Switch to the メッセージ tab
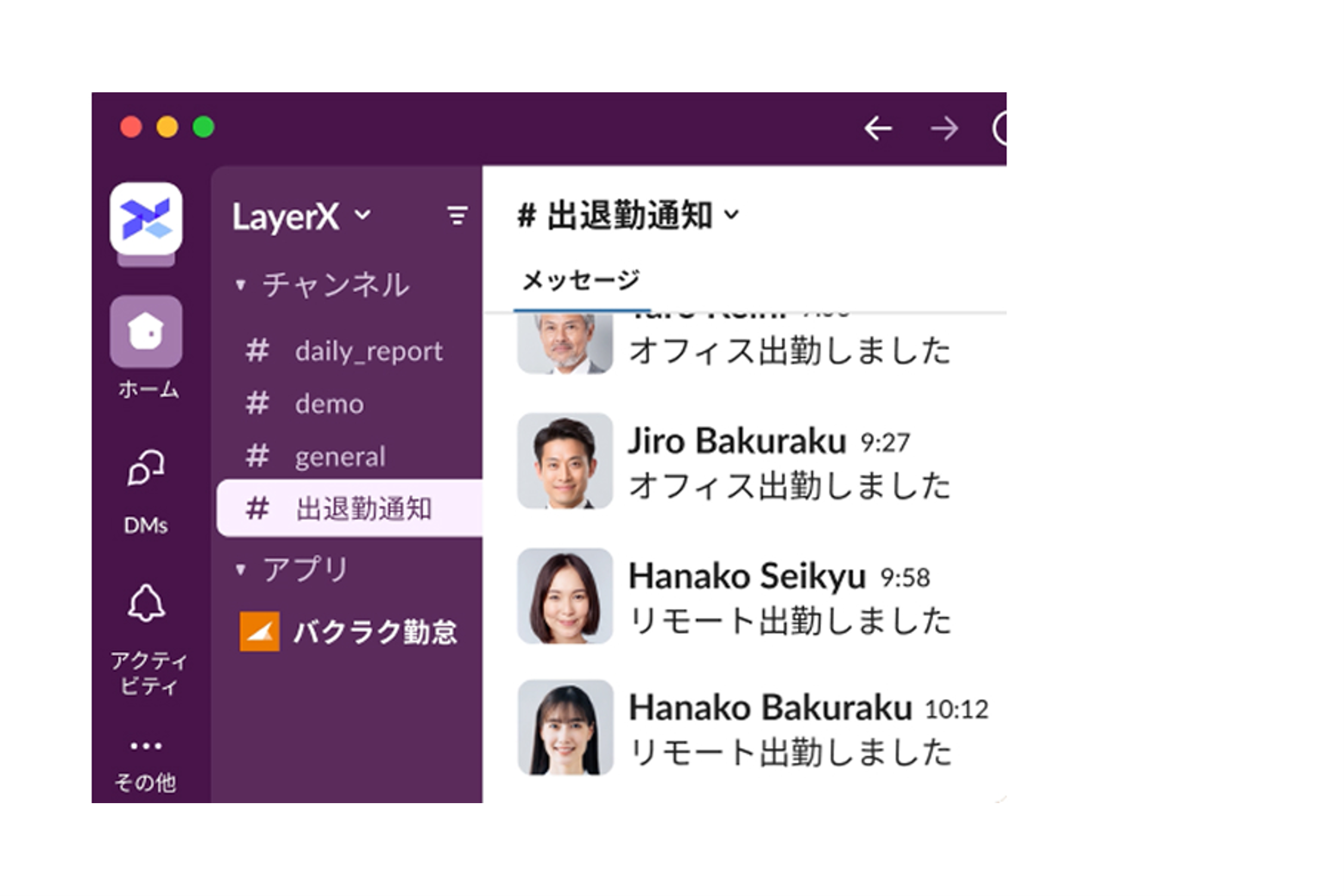The image size is (1344, 896). point(580,280)
